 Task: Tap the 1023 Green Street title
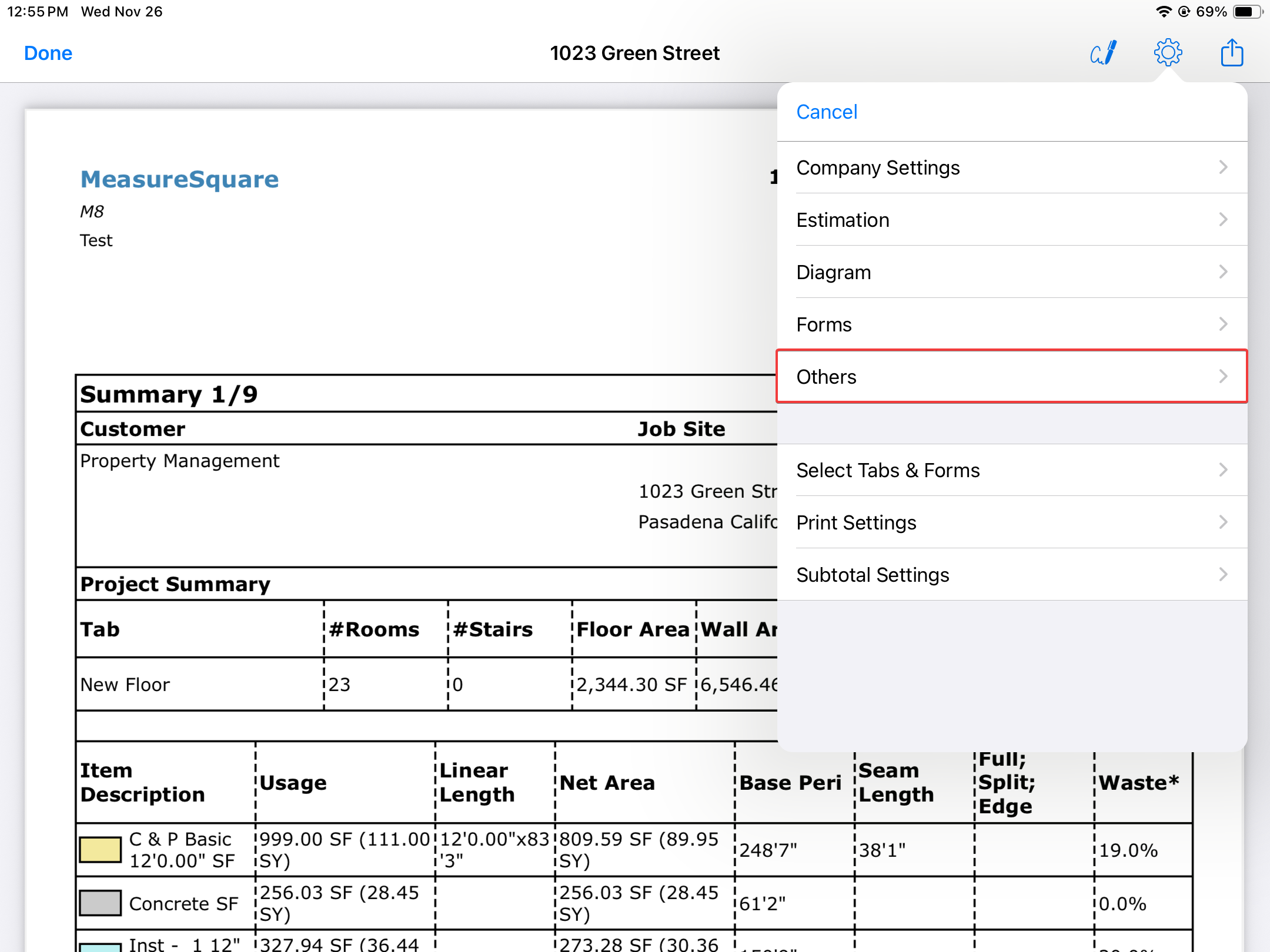634,53
